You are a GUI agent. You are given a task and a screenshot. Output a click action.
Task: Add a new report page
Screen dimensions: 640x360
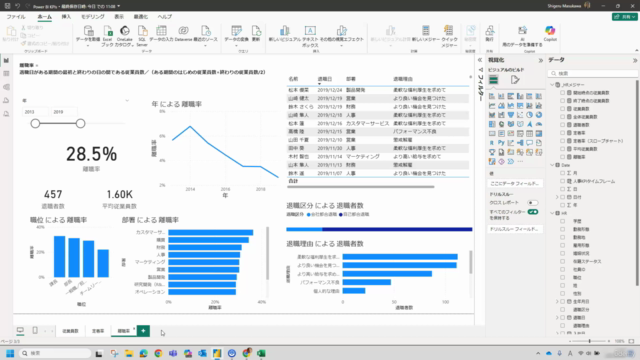[143, 331]
